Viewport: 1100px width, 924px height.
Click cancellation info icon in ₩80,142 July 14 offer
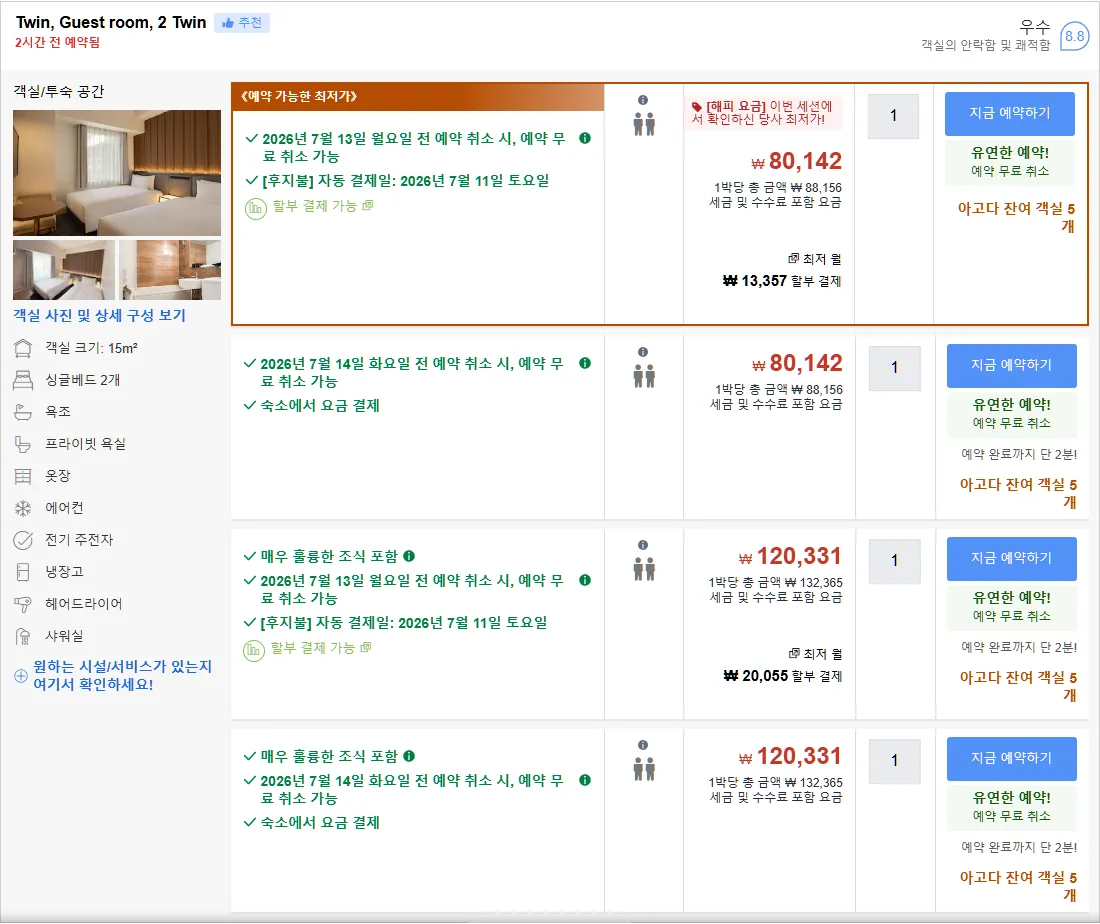pyautogui.click(x=585, y=363)
